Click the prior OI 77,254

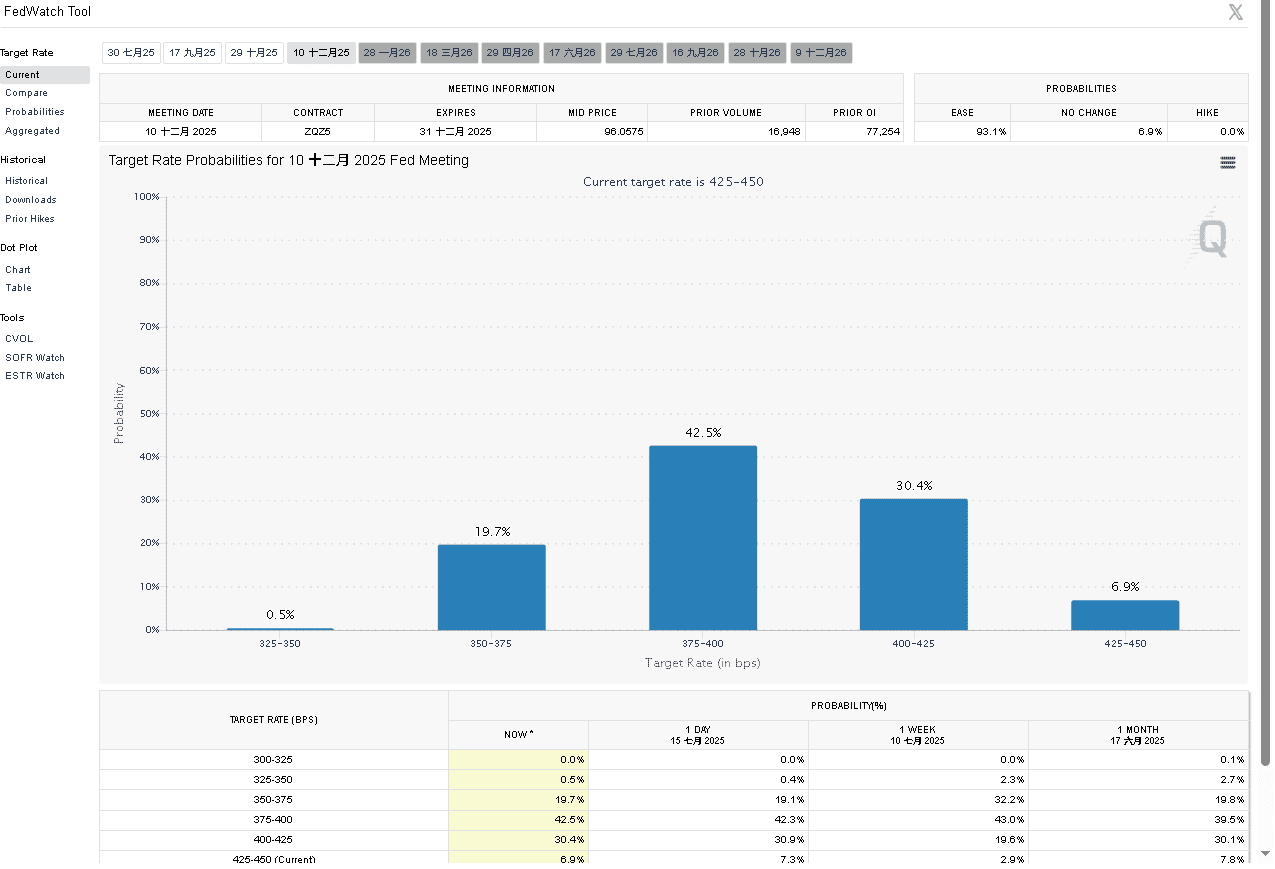point(883,132)
